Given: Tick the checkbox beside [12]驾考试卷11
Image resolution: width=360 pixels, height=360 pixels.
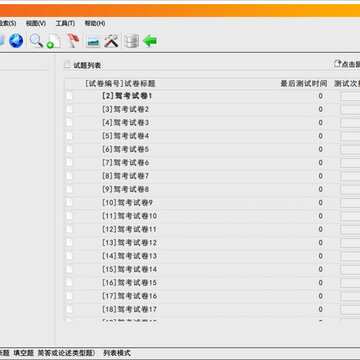Looking at the screenshot, I should 69,229.
